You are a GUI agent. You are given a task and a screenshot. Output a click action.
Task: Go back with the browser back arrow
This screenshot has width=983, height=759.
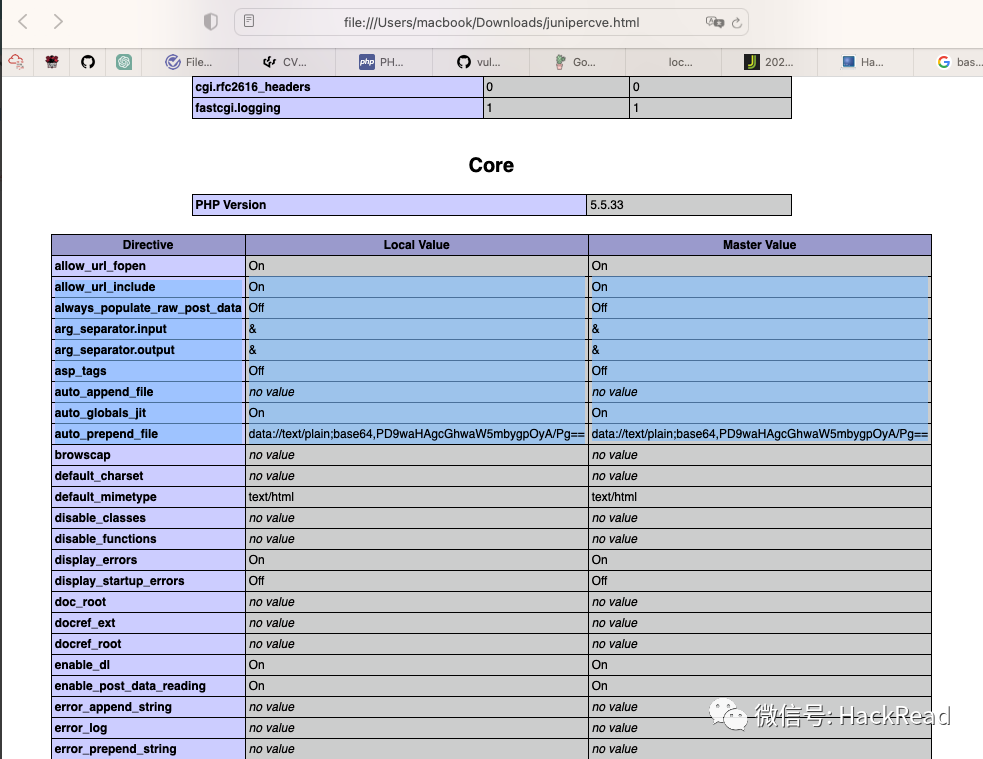tap(23, 22)
